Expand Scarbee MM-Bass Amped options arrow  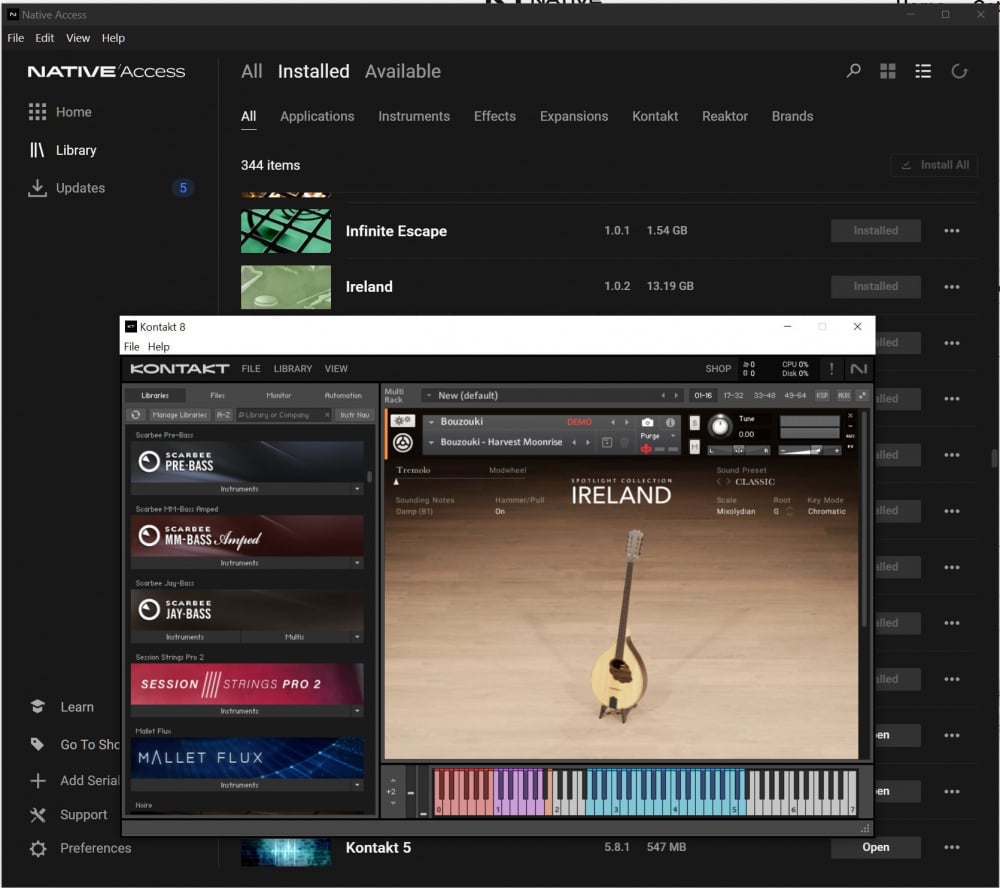357,563
